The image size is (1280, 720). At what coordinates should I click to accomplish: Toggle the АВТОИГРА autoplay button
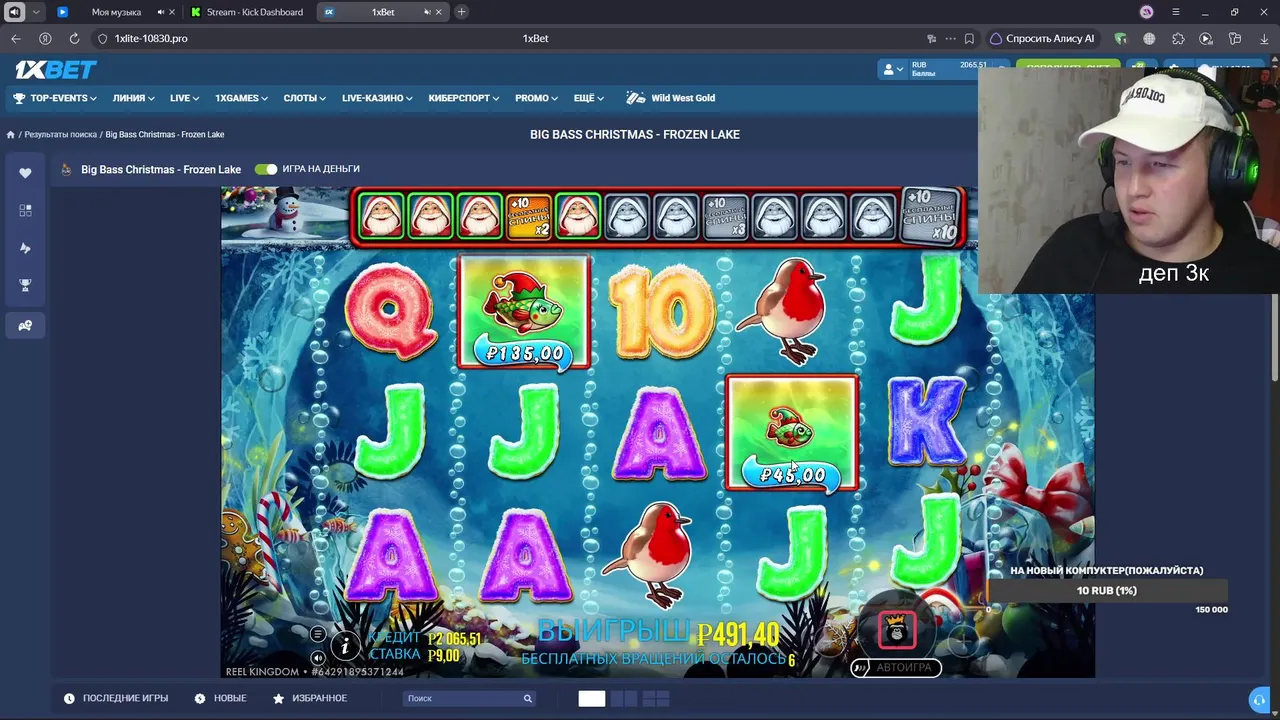tap(896, 667)
